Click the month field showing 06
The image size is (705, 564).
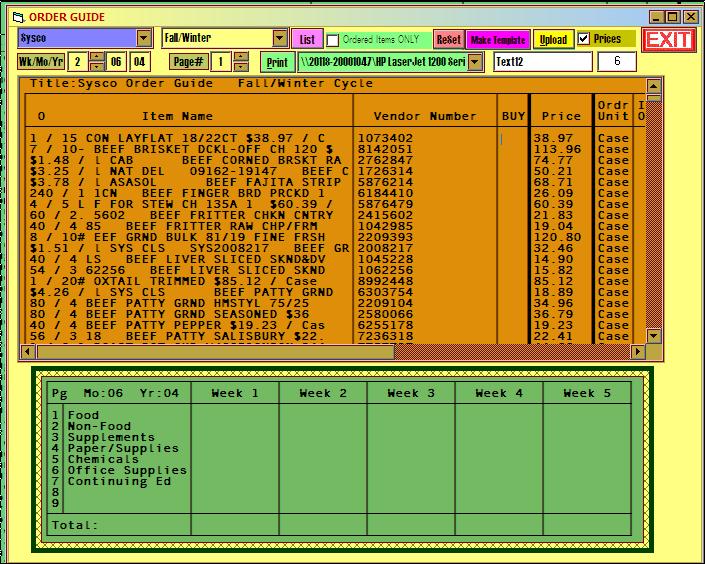pyautogui.click(x=116, y=62)
